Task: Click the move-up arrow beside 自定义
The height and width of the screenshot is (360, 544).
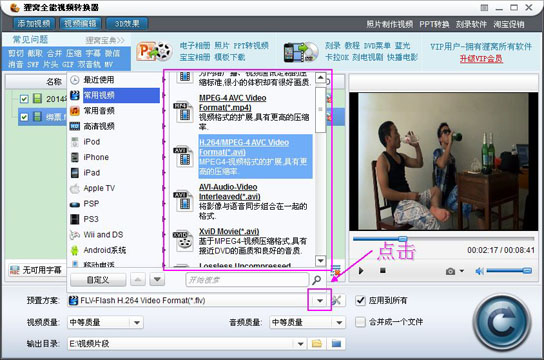Action: point(138,280)
